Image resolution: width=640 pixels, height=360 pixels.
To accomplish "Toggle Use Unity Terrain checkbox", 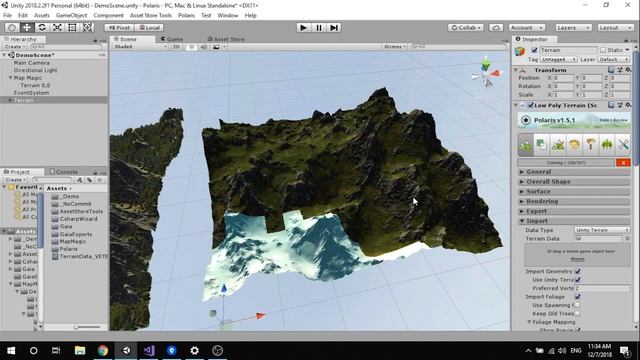I will 578,280.
